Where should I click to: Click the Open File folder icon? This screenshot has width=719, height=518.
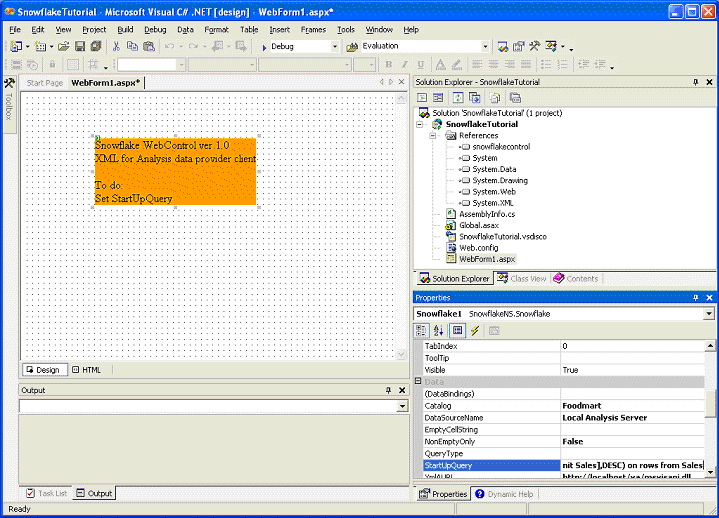[x=64, y=46]
